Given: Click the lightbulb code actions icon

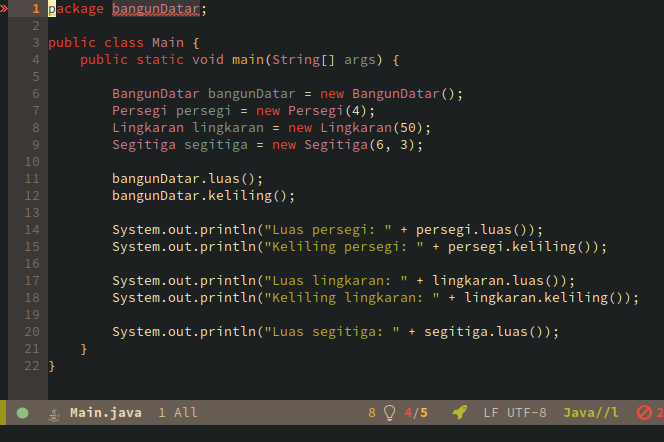Looking at the screenshot, I should point(390,412).
